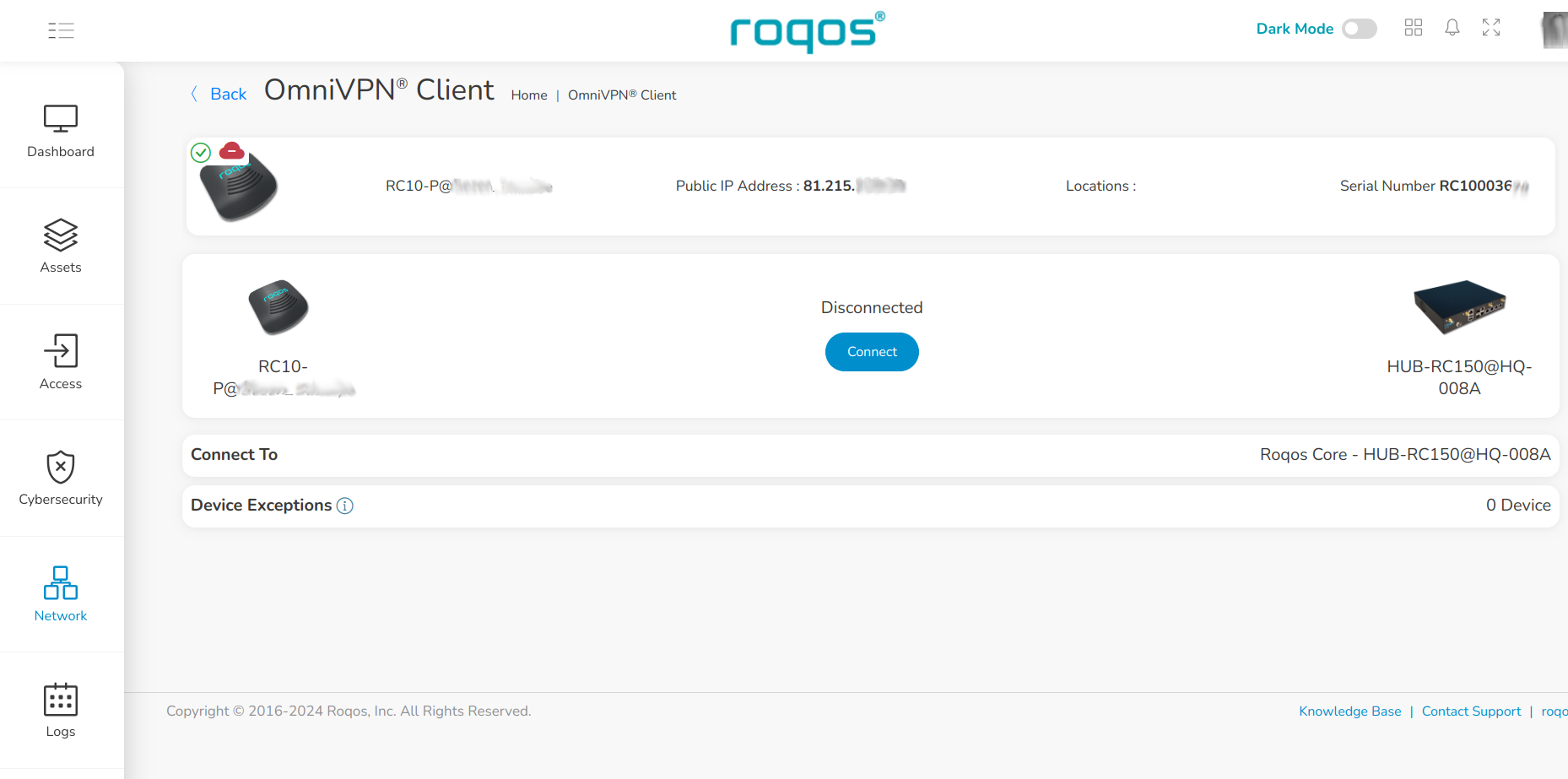
Task: Open Logs section in sidebar
Action: click(x=61, y=711)
